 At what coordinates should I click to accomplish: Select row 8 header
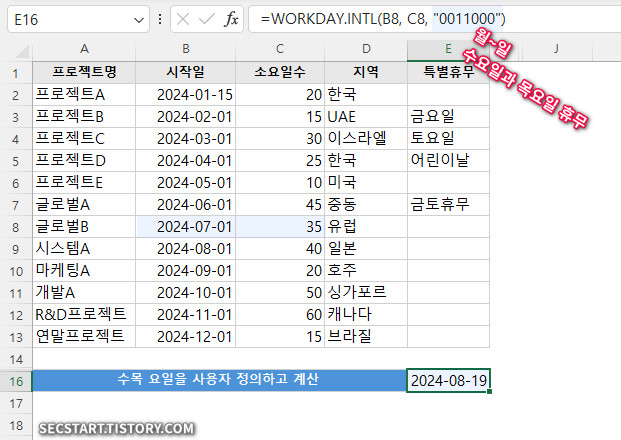click(x=15, y=227)
